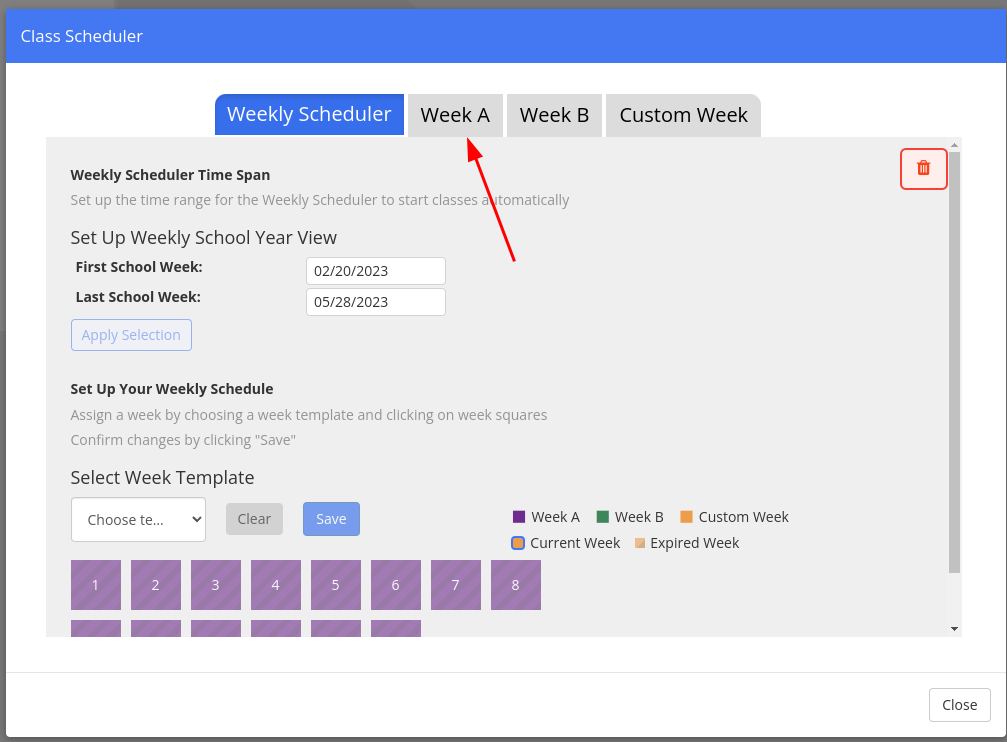Click the vertical scrollbar thumb
The height and width of the screenshot is (742, 1007).
954,362
